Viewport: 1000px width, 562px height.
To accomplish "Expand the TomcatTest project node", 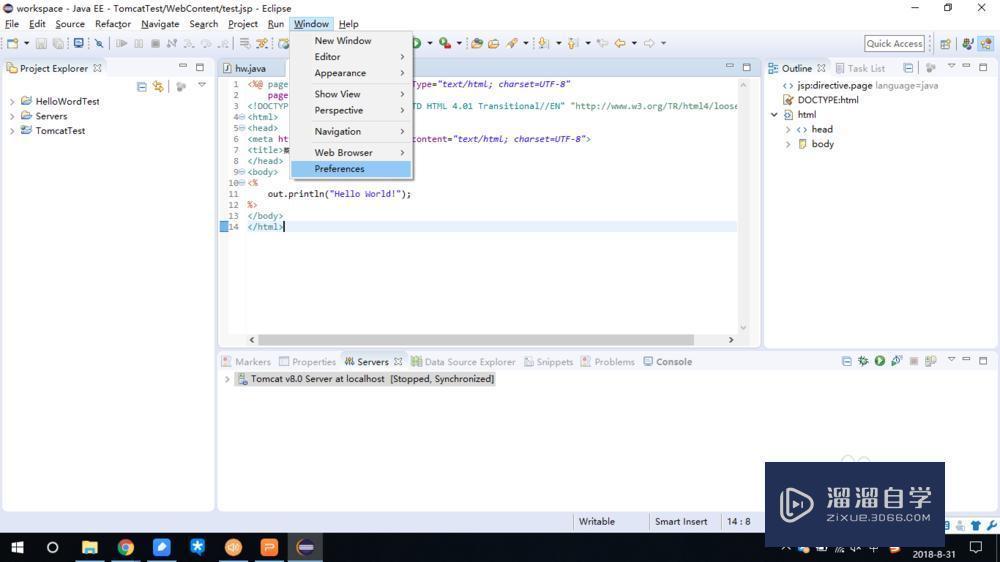I will pyautogui.click(x=12, y=130).
